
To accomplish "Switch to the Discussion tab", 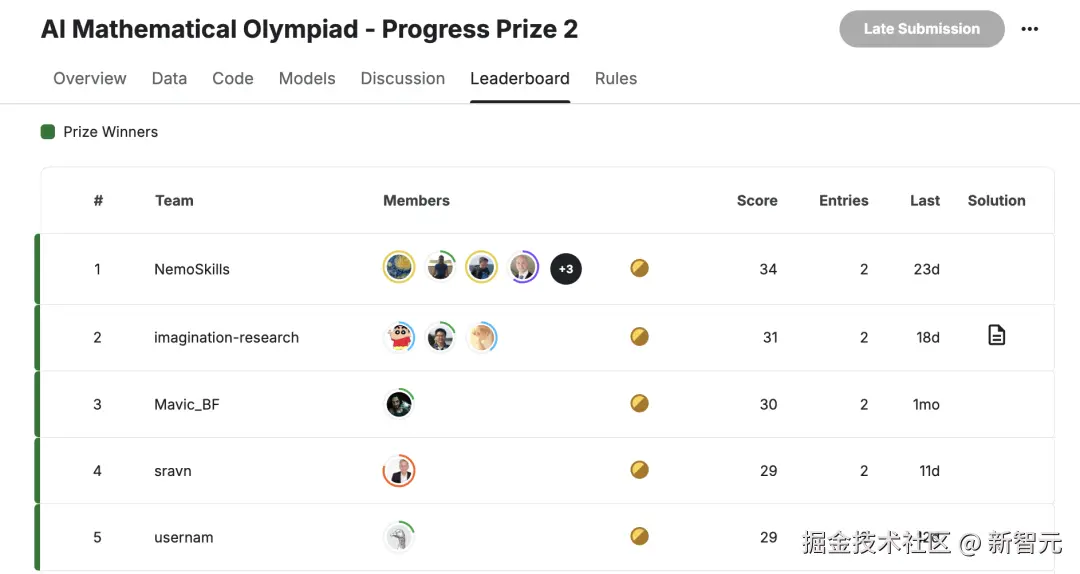I will tap(402, 78).
